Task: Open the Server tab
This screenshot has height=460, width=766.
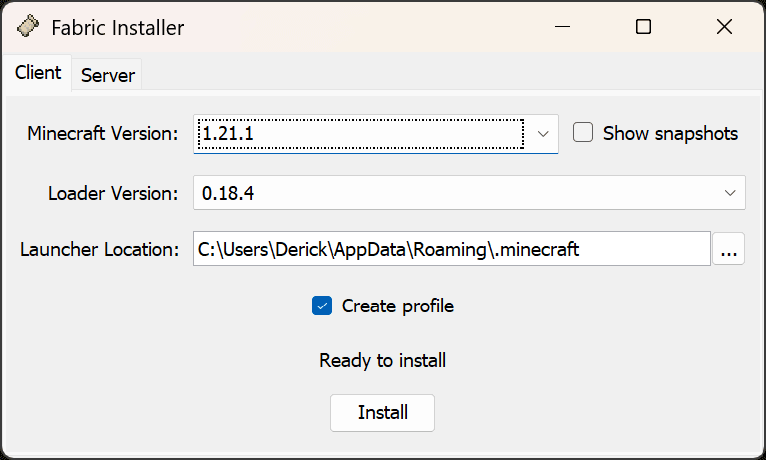Action: tap(108, 75)
